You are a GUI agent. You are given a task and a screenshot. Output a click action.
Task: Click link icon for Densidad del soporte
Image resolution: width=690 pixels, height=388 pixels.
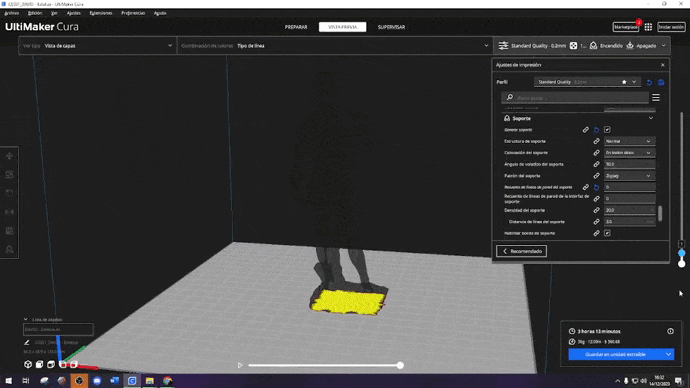point(596,210)
